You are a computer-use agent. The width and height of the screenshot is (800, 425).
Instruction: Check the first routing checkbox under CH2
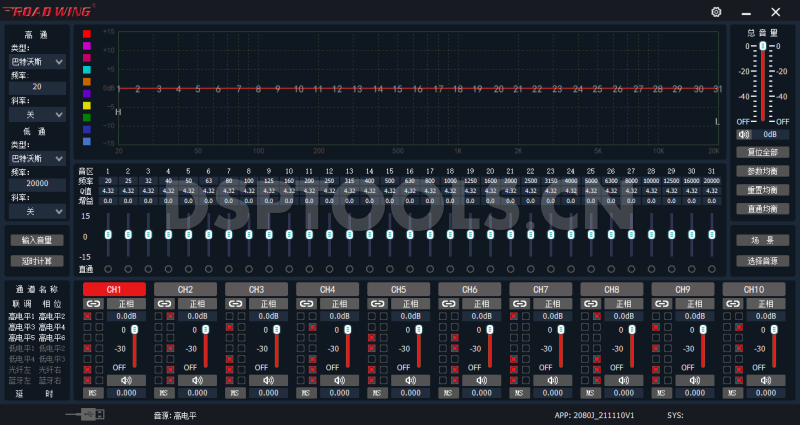click(157, 316)
